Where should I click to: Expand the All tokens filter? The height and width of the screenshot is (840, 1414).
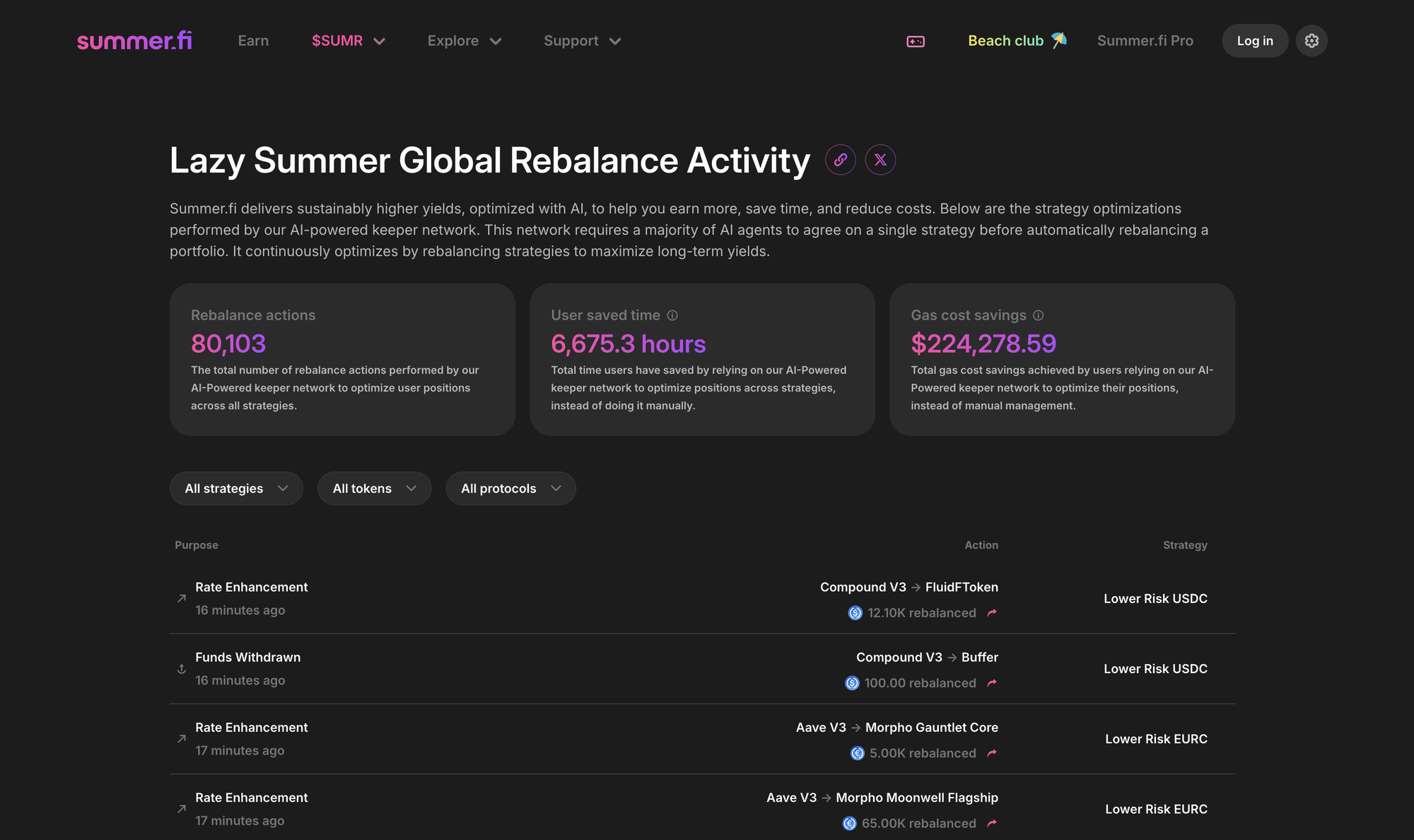[x=374, y=489]
